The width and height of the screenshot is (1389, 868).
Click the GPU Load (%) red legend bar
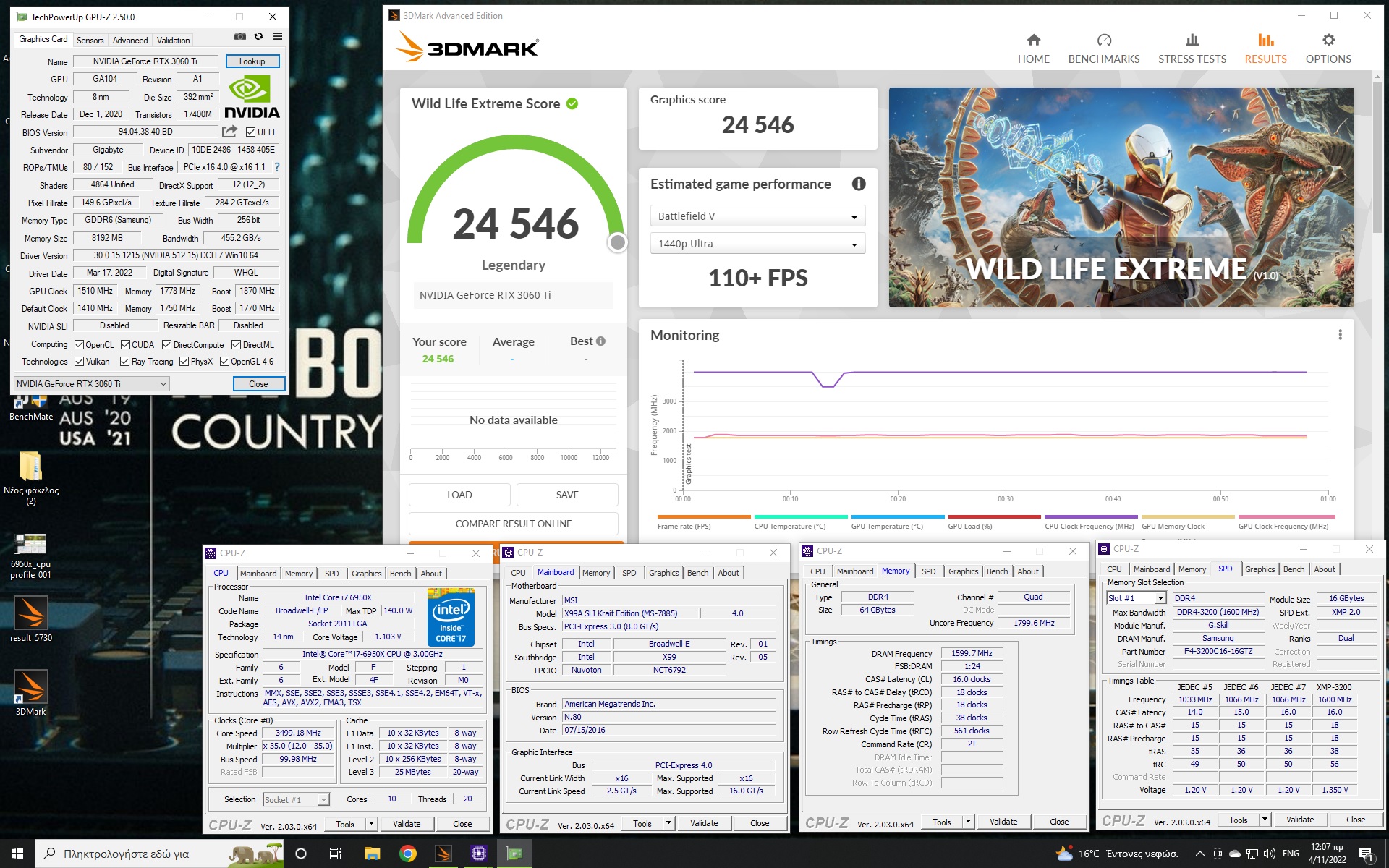(x=995, y=517)
